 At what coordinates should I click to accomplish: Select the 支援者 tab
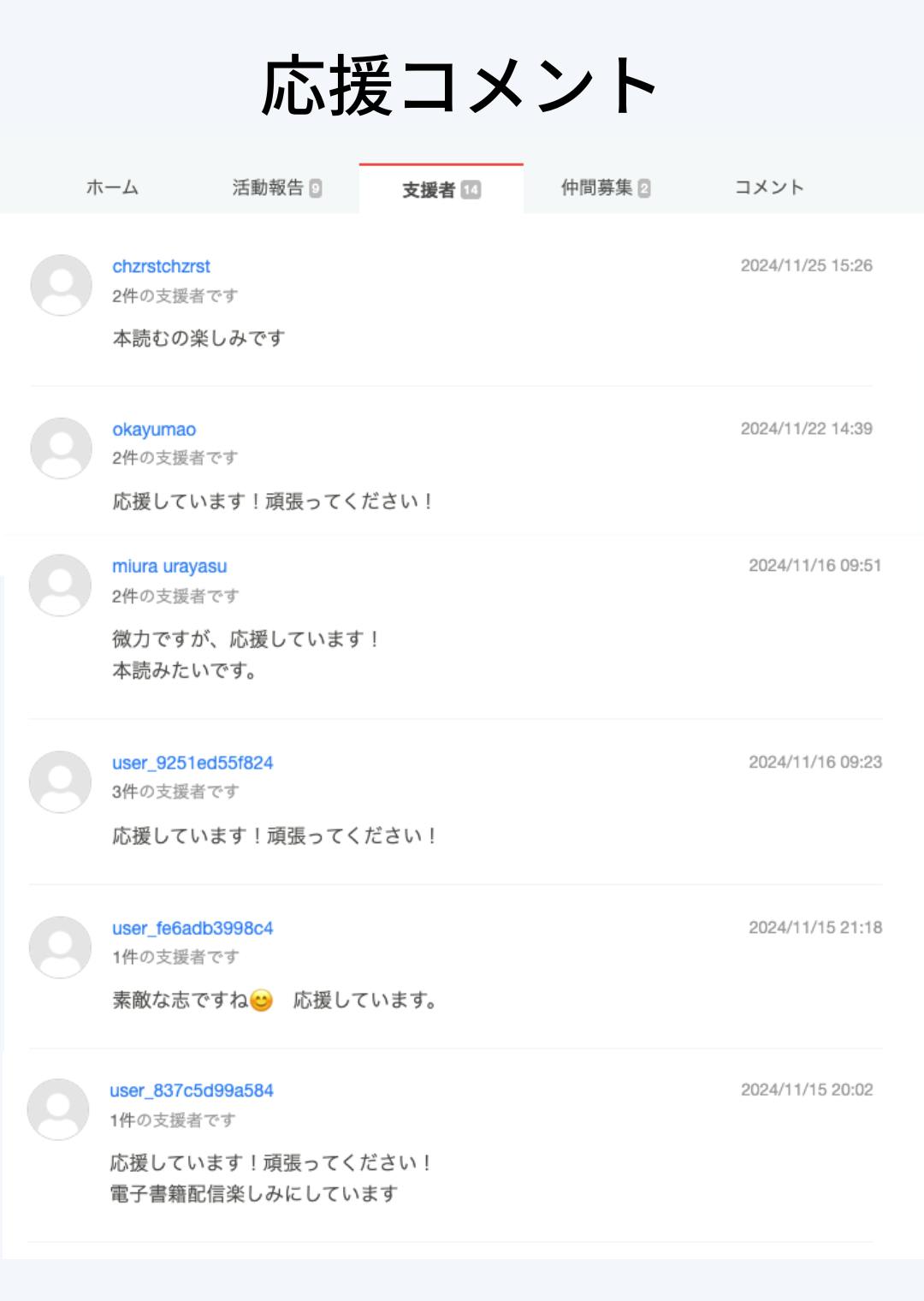pos(429,190)
